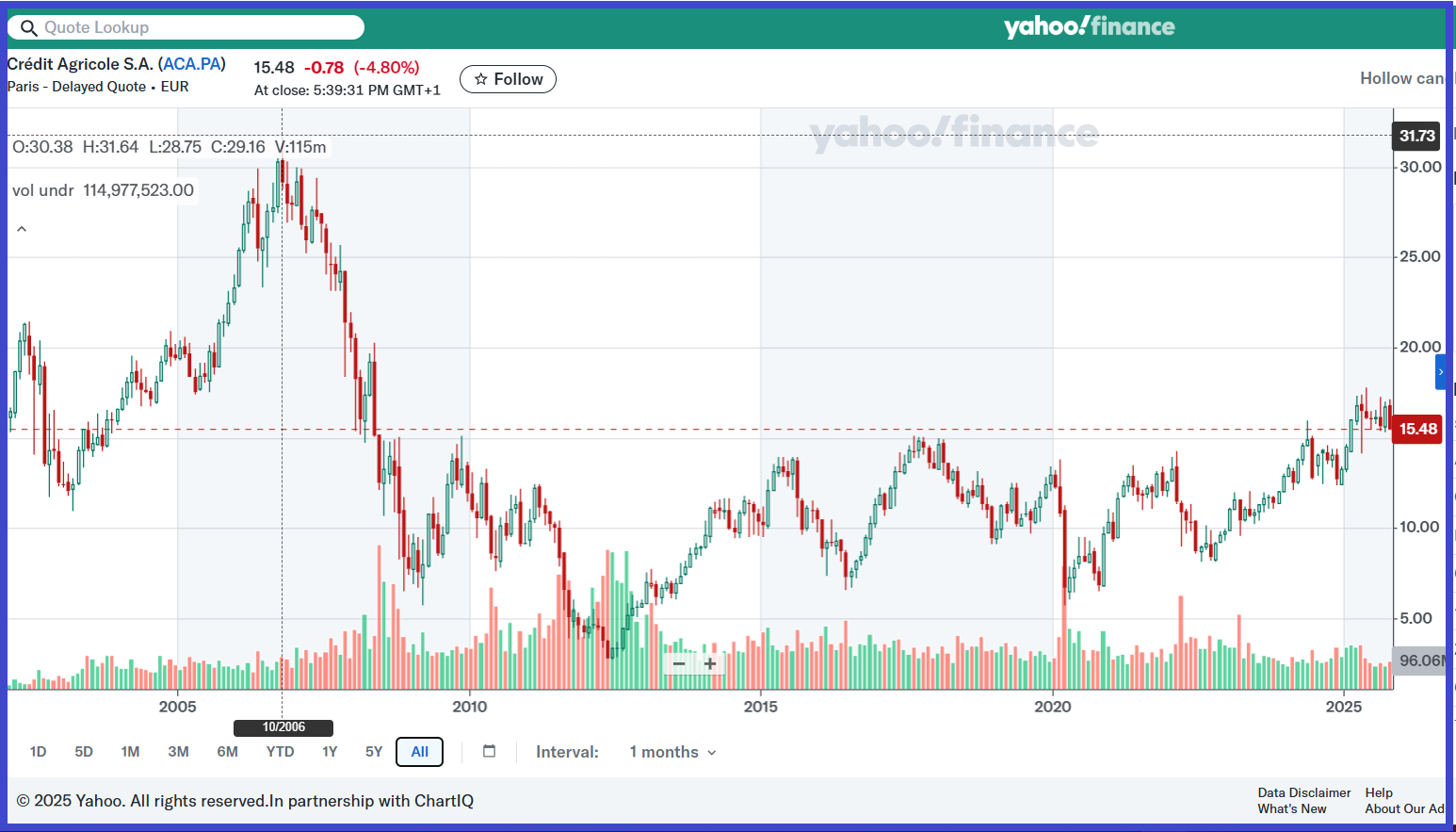Screen dimensions: 1456x832
Task: Select the YTD time range
Action: click(280, 752)
